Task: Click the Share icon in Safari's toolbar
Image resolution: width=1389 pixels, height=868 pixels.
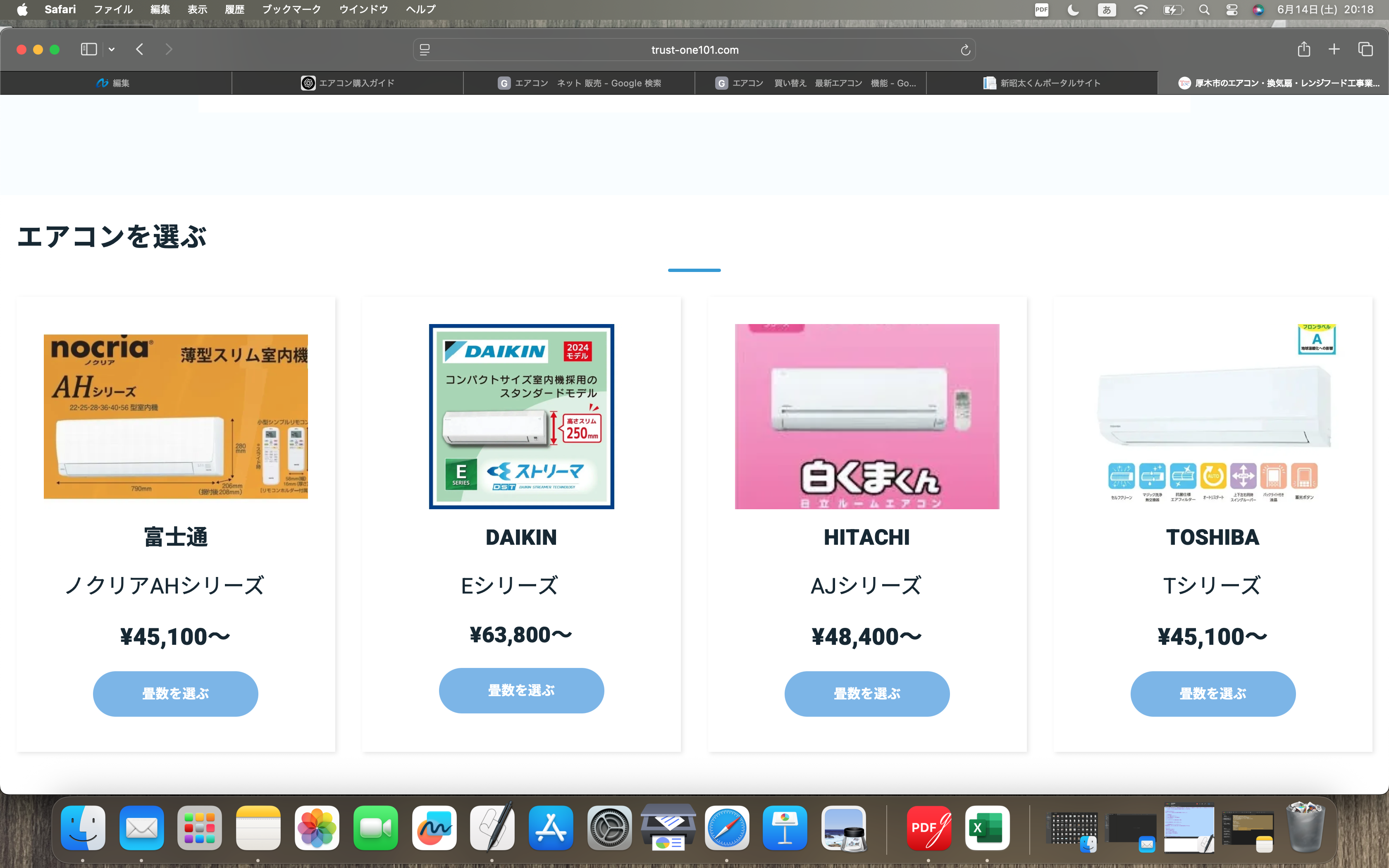Action: [x=1304, y=49]
